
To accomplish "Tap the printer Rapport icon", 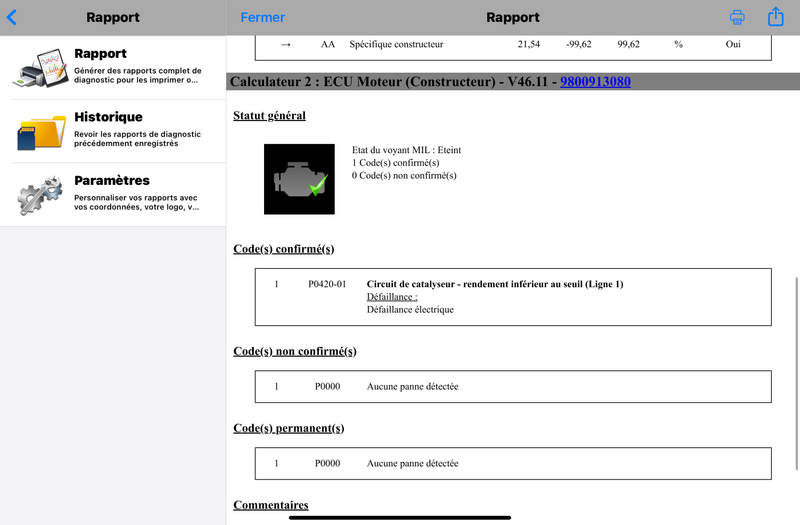I will click(40, 68).
